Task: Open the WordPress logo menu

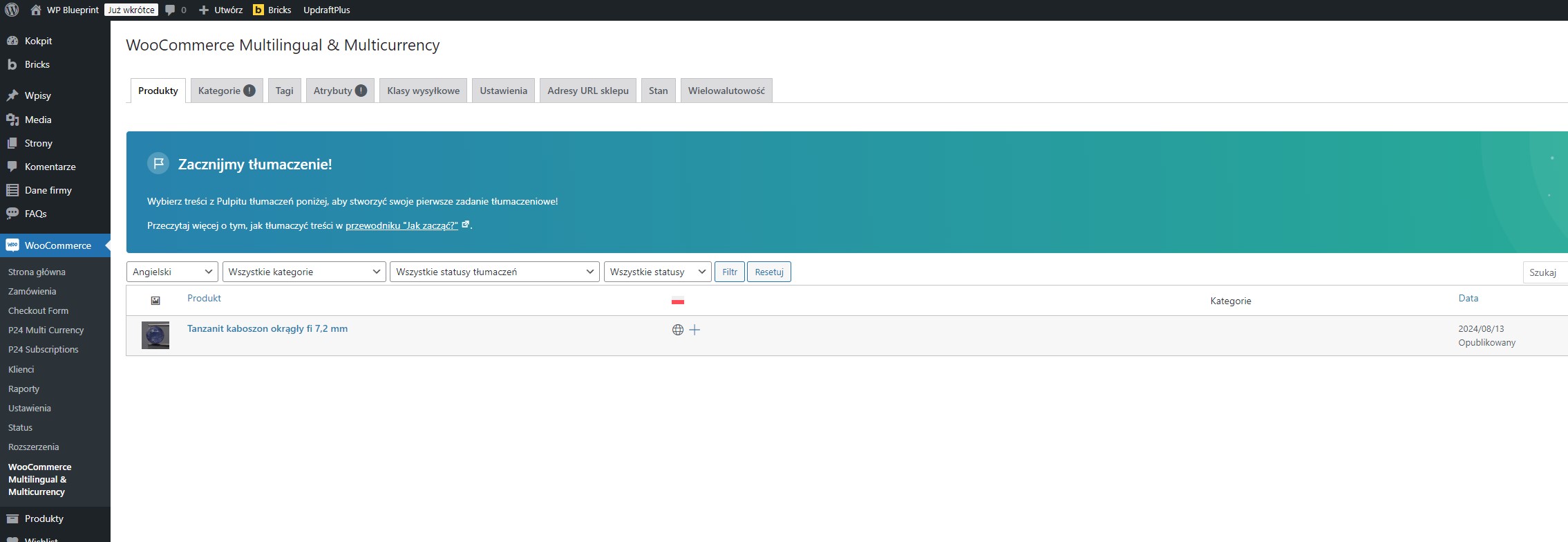Action: pyautogui.click(x=12, y=10)
